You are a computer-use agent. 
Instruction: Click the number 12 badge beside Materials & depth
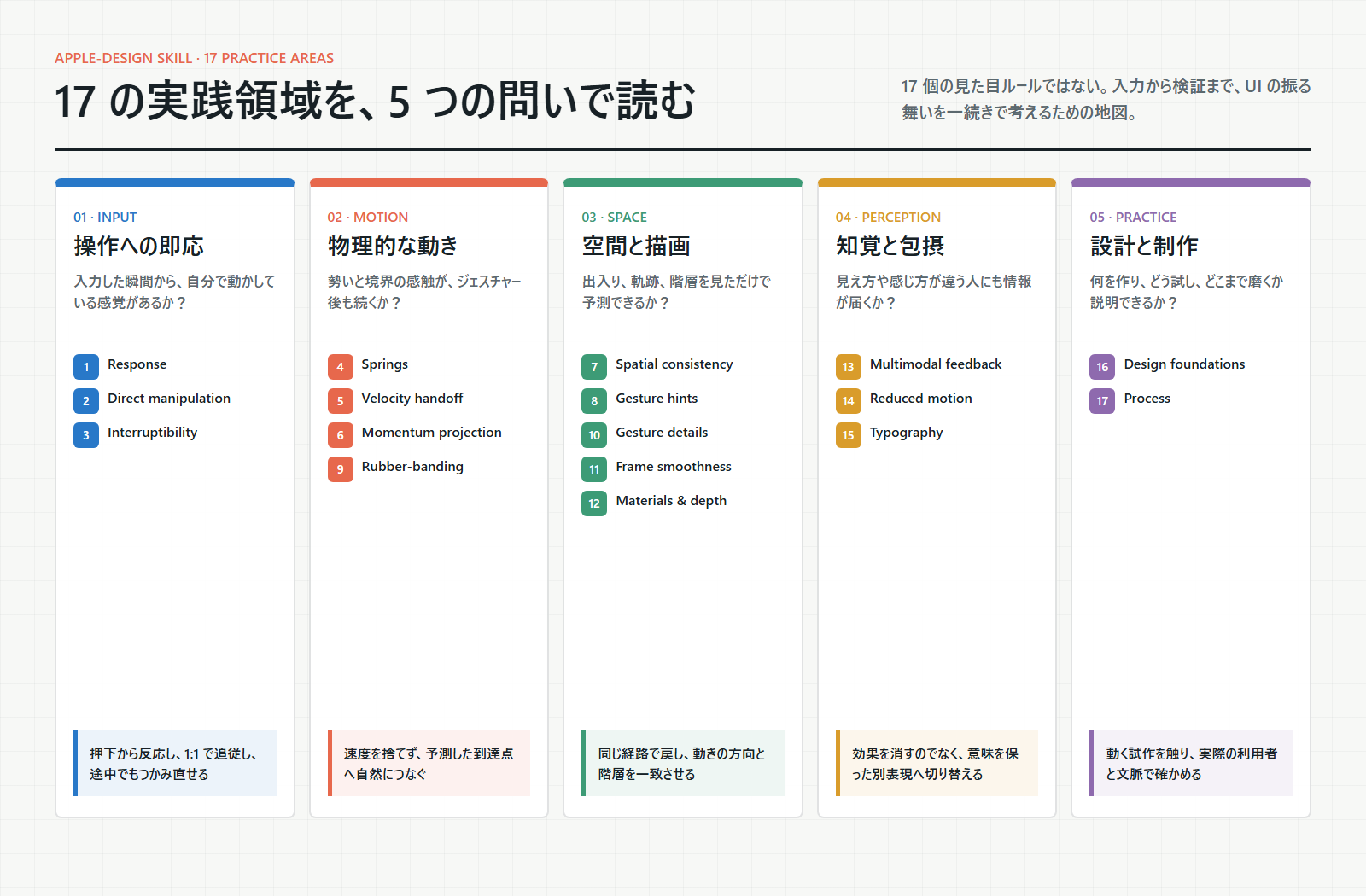(x=594, y=503)
